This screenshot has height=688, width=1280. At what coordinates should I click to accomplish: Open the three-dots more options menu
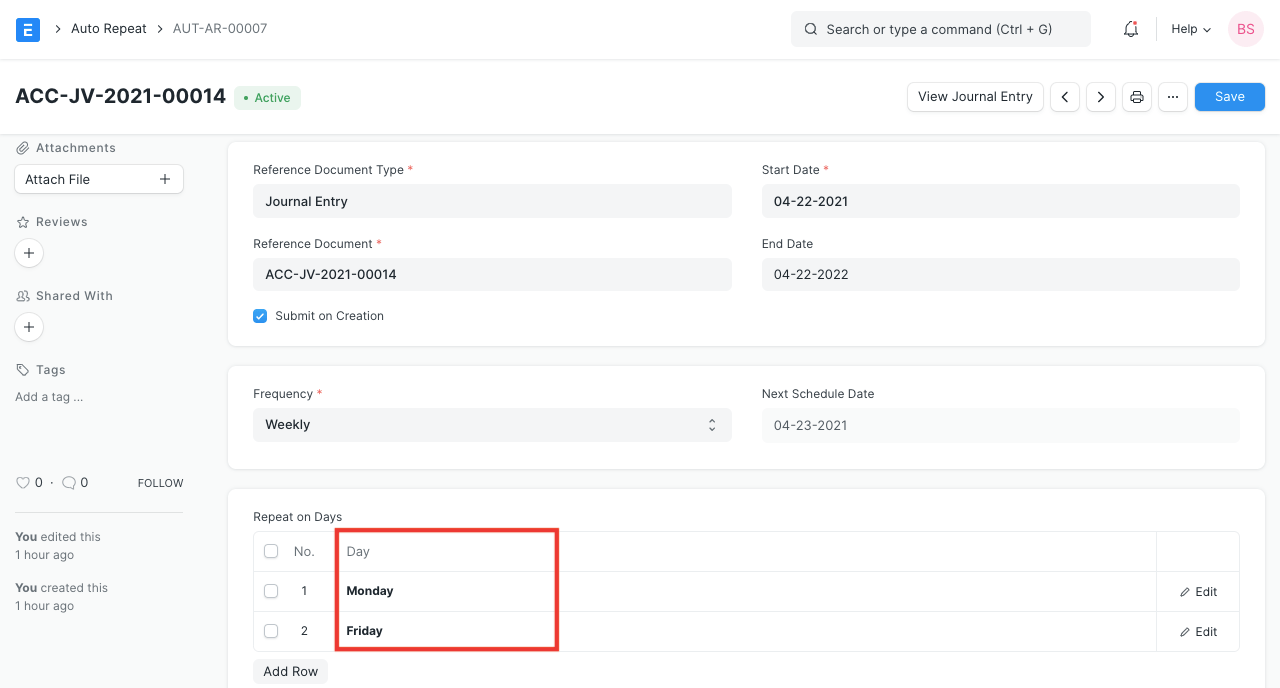tap(1172, 97)
